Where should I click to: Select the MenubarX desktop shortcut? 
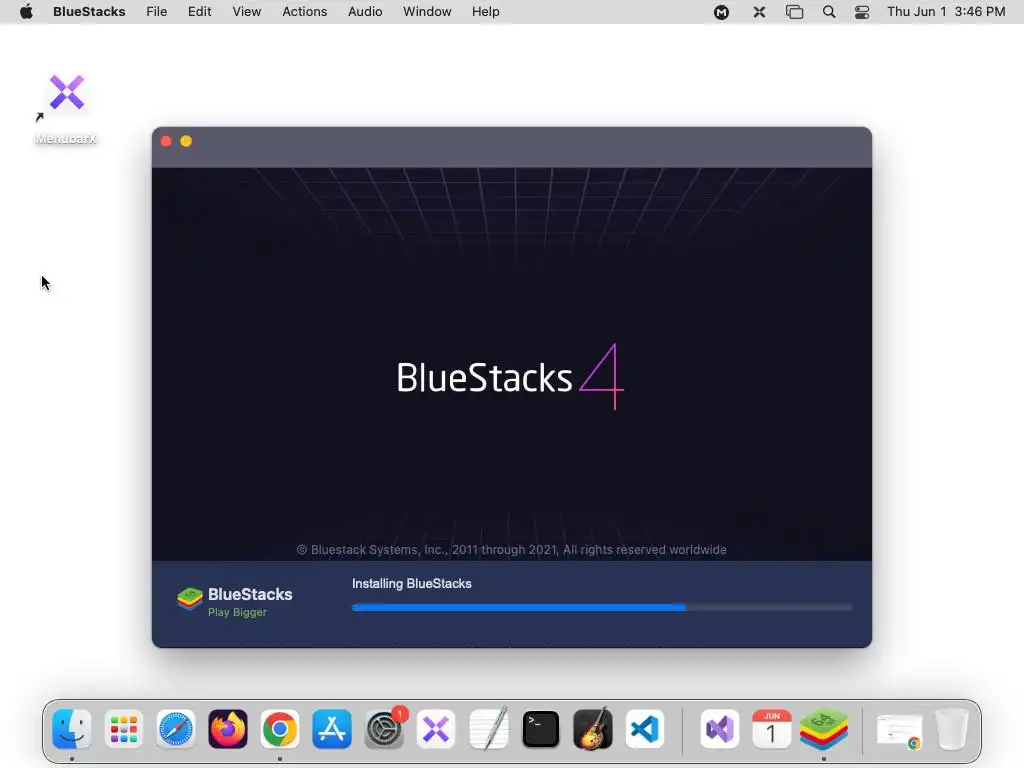(66, 108)
